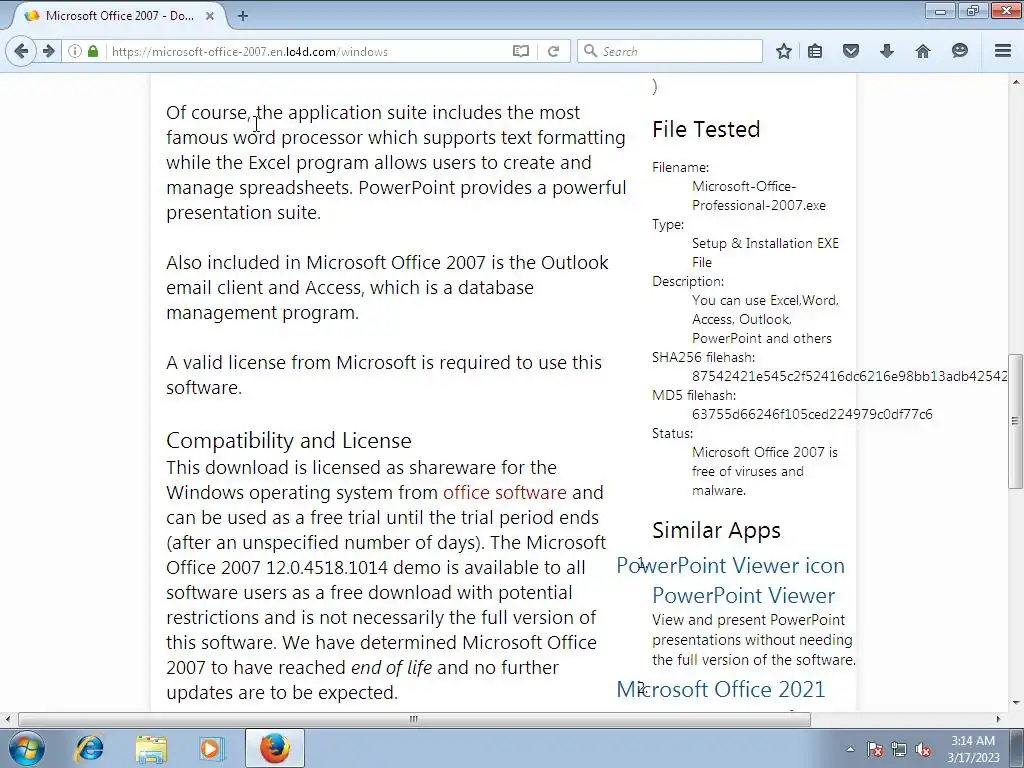Click the scroll down arrow

(1016, 703)
